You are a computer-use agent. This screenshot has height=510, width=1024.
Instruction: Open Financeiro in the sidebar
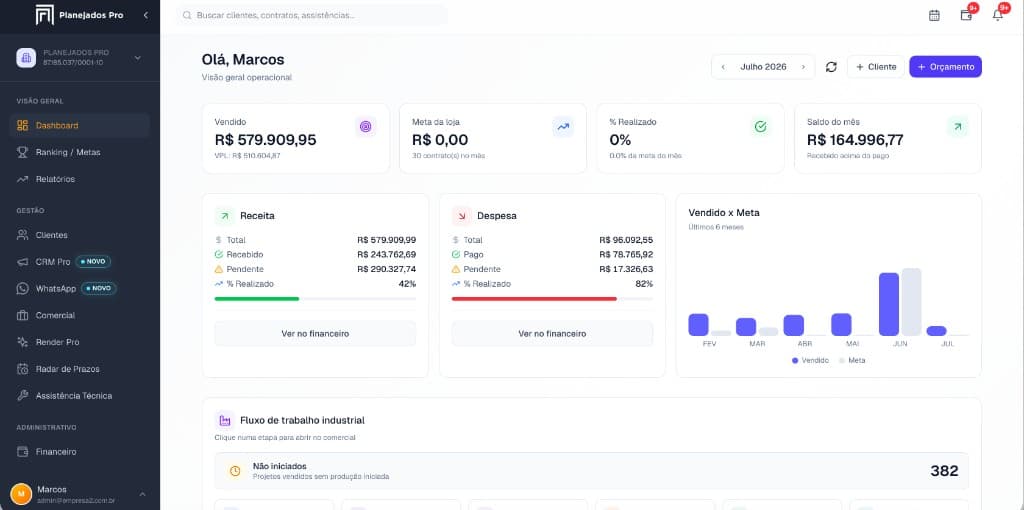[x=80, y=452]
